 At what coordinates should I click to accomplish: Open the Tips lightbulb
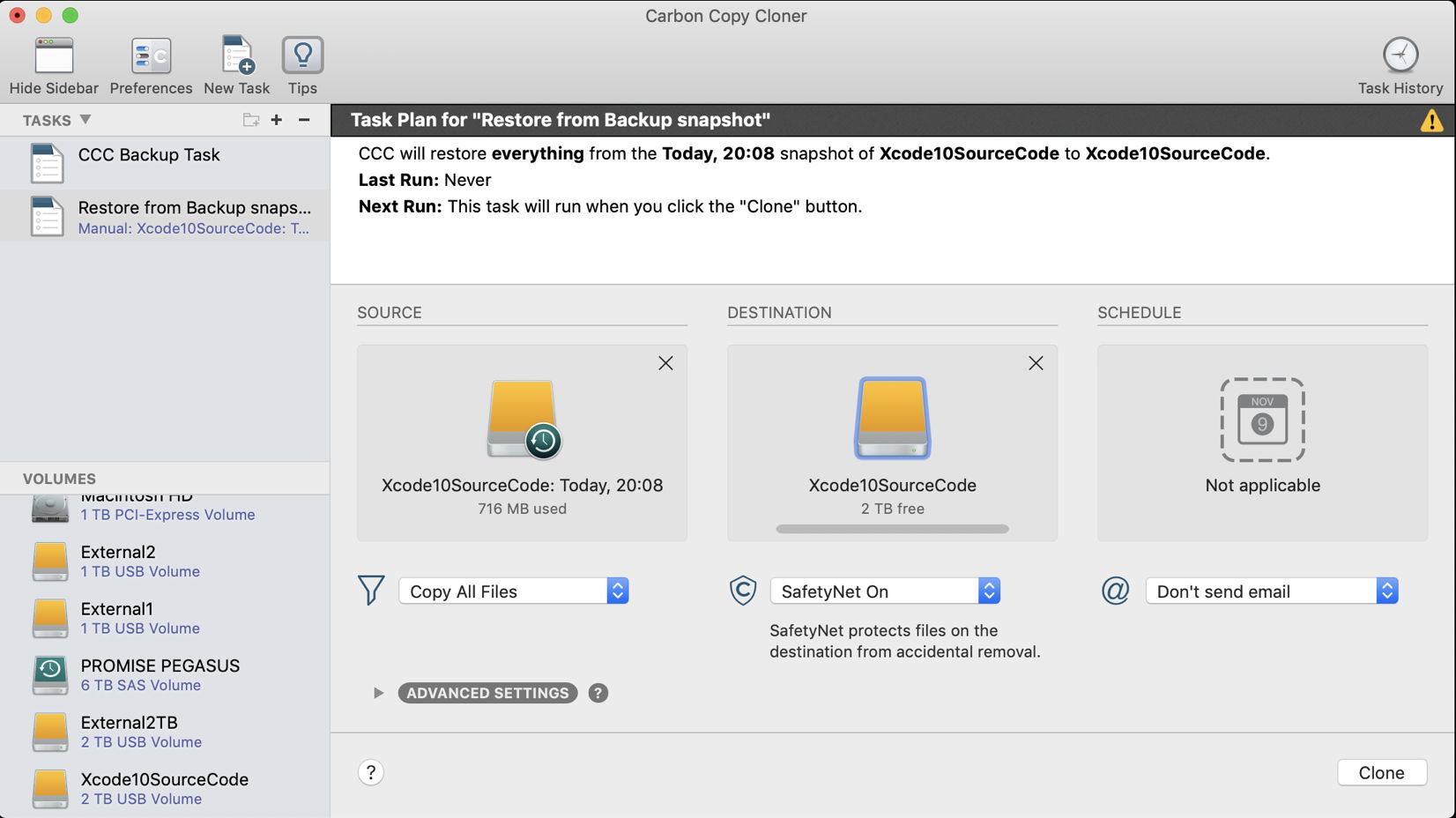302,56
